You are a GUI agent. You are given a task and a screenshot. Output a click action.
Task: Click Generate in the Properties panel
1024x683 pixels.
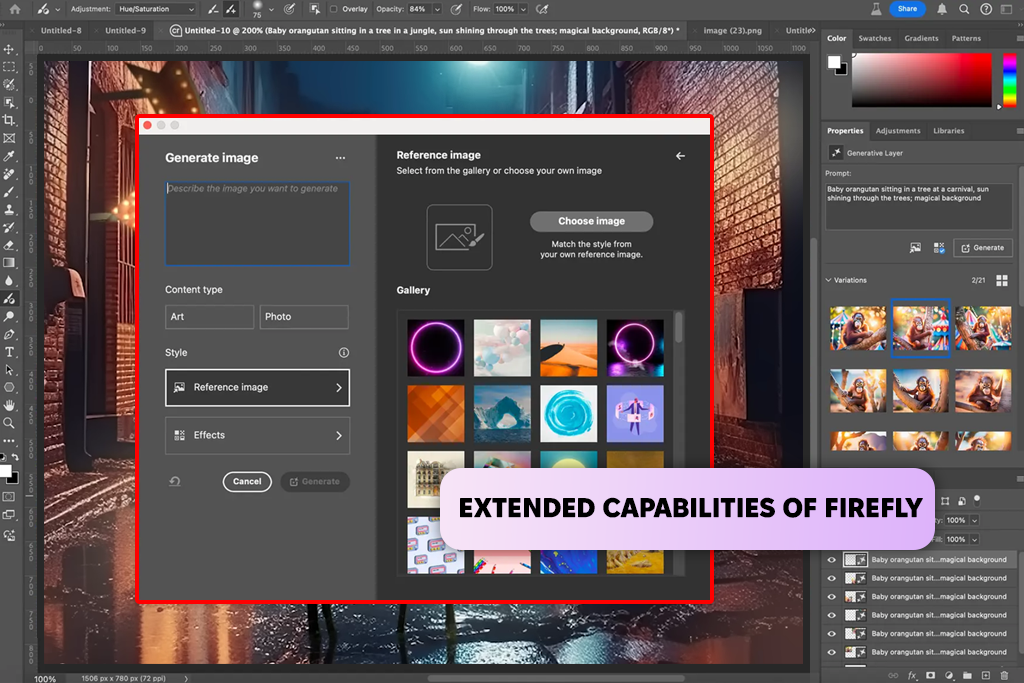(983, 248)
